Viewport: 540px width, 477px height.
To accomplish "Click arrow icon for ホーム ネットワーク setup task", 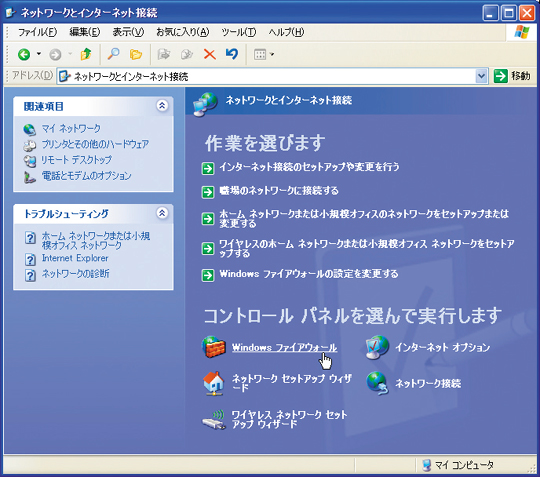I will (208, 219).
